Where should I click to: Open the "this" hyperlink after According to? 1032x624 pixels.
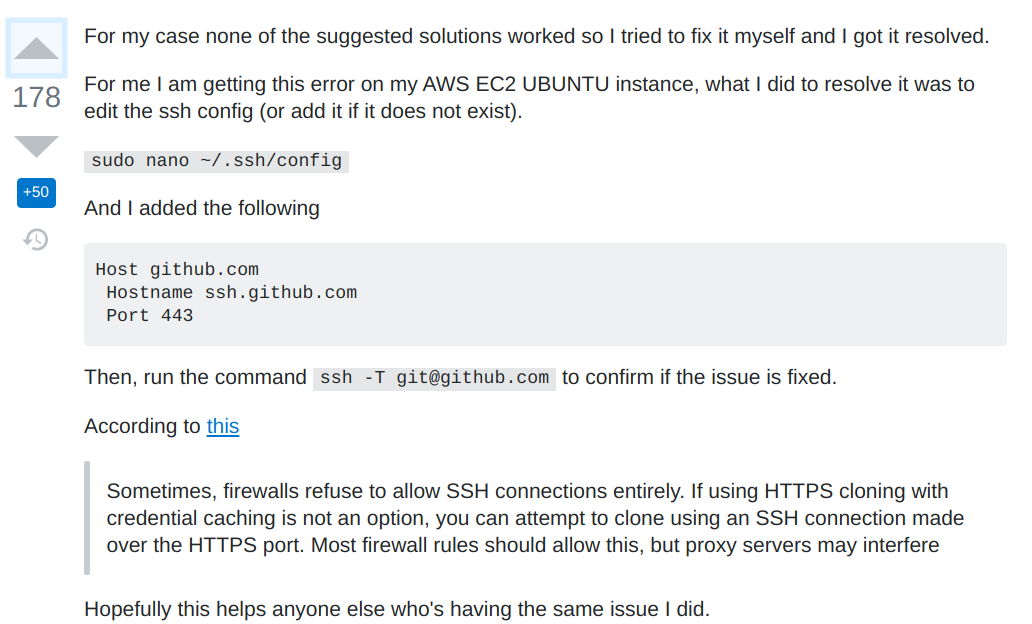(x=222, y=426)
